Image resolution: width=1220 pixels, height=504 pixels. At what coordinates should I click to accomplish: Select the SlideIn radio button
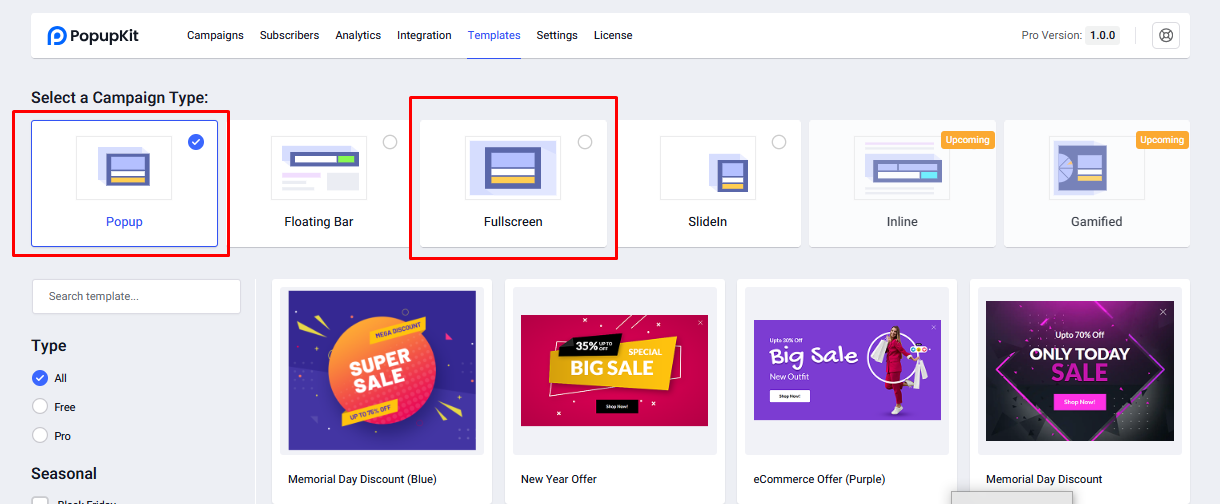click(x=779, y=142)
